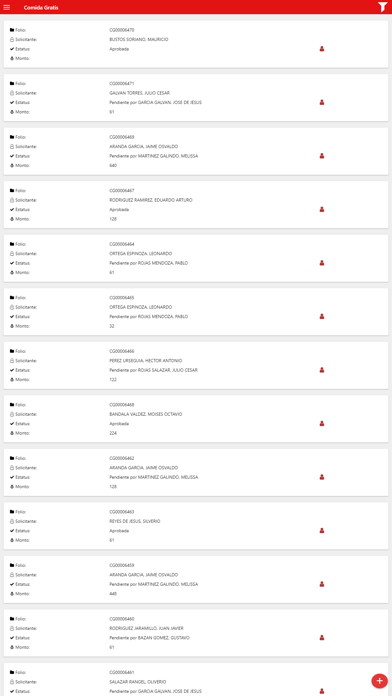Screen dimensions: 392x696
Task: Open card for RODRIGUEZ RAMIREZ, EDUARDO ARTURO
Action: click(196, 205)
